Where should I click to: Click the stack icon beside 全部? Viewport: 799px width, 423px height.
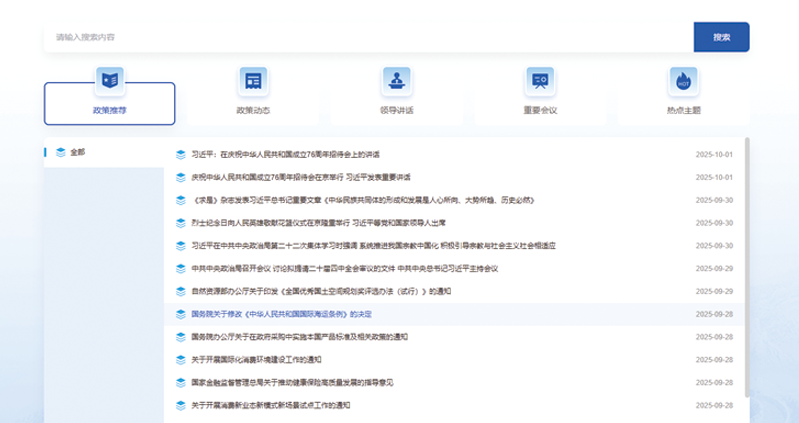click(60, 152)
